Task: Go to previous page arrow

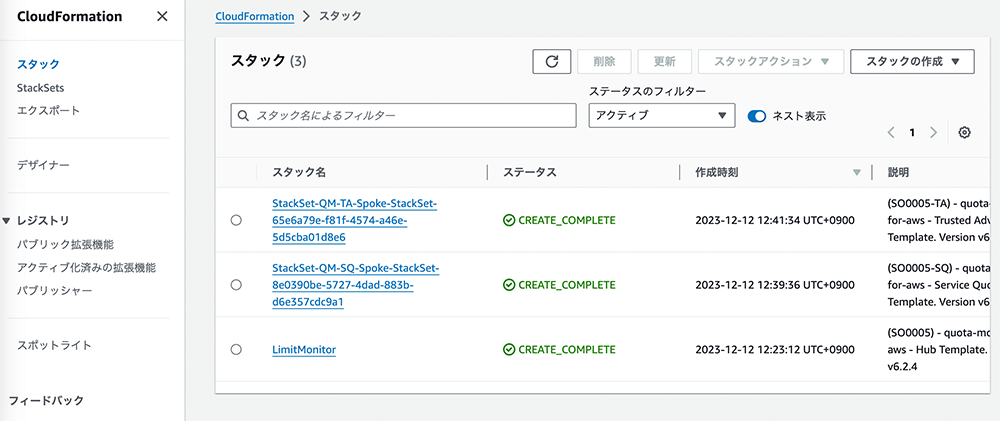Action: pyautogui.click(x=891, y=133)
